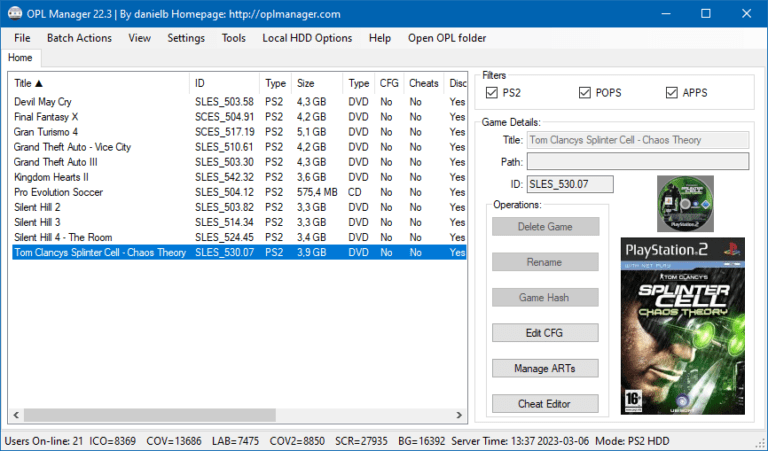Uncheck the APPS filter checkbox
Viewport: 768px width, 451px height.
tap(672, 93)
